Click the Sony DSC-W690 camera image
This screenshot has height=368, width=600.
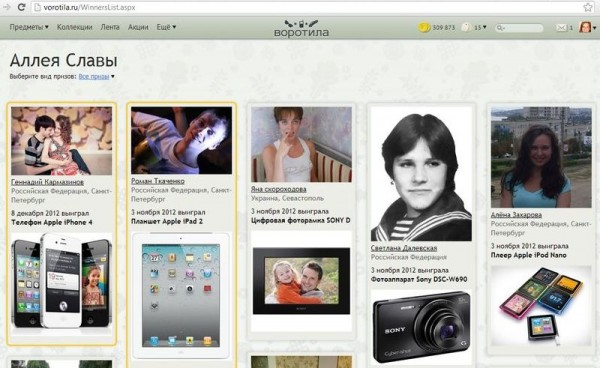[421, 327]
